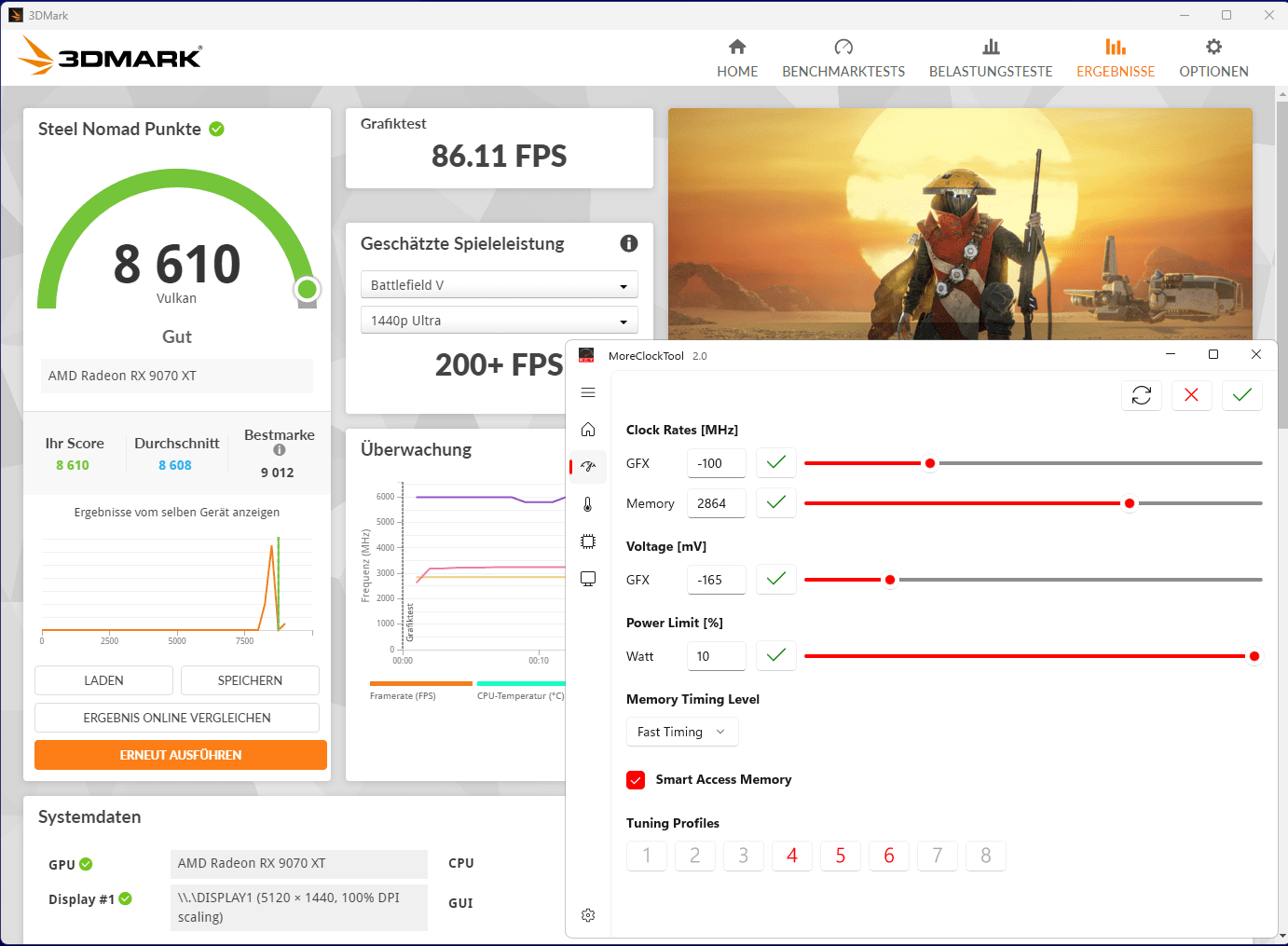Screen dimensions: 1288x946
Task: Click the refresh values button in MoreClockTool
Action: point(1142,395)
